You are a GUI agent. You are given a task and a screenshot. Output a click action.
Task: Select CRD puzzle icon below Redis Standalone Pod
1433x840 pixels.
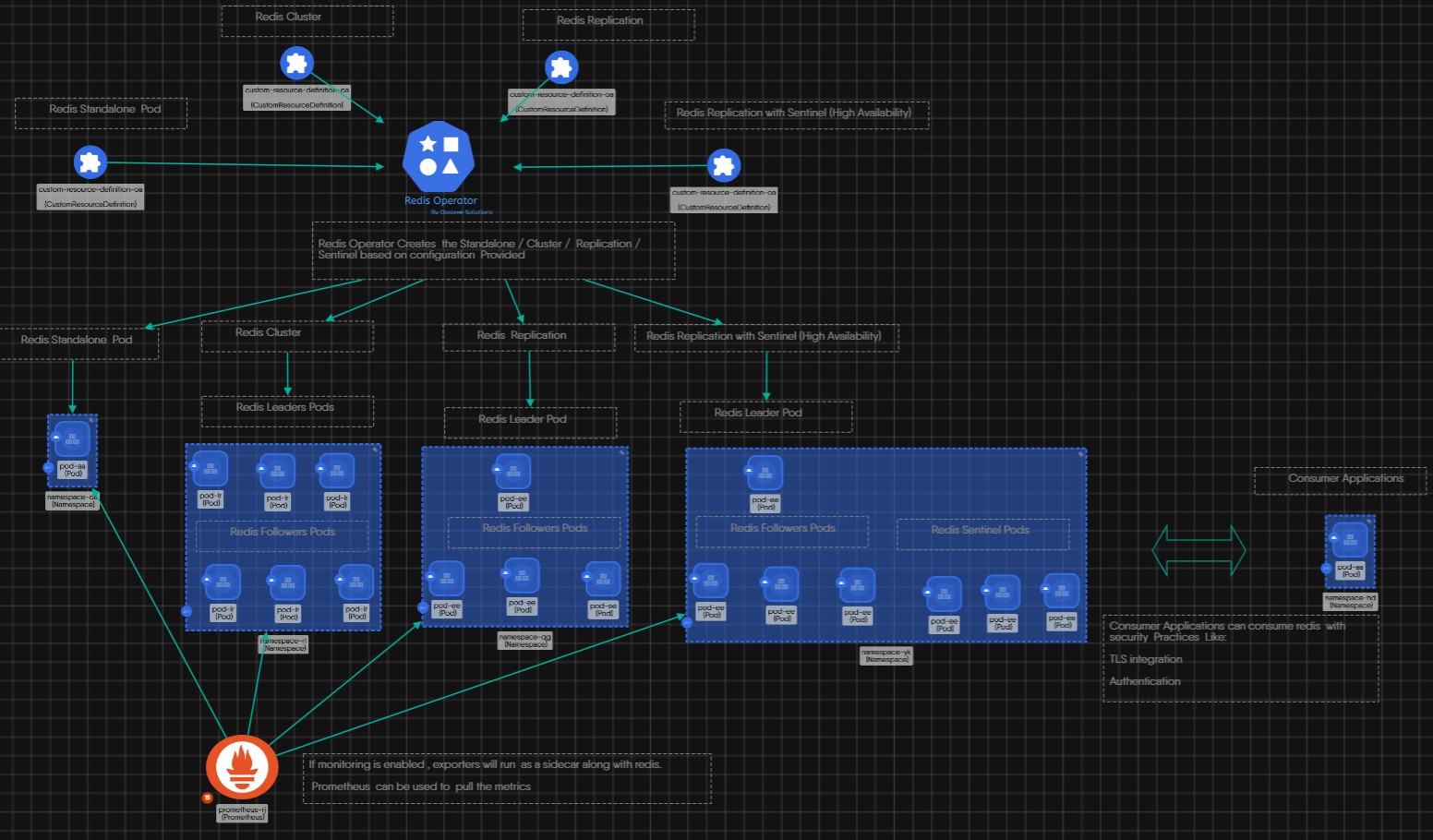click(x=90, y=163)
